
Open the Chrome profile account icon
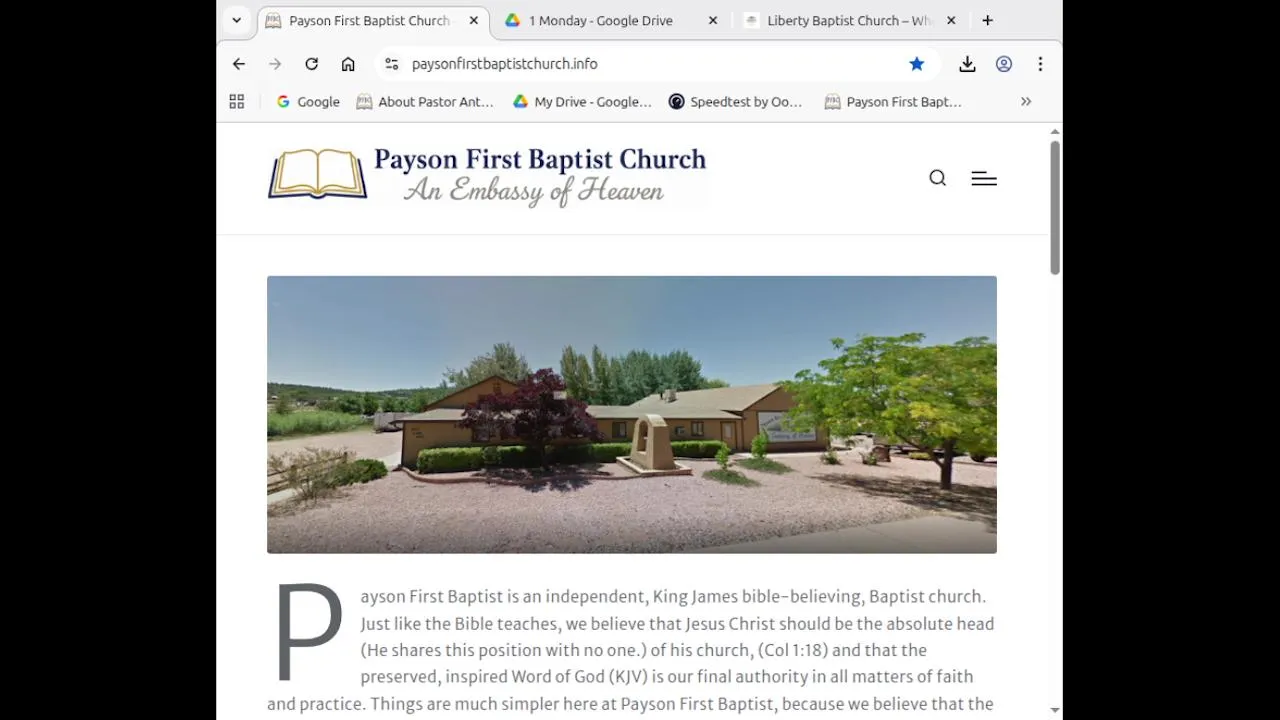[x=1004, y=64]
